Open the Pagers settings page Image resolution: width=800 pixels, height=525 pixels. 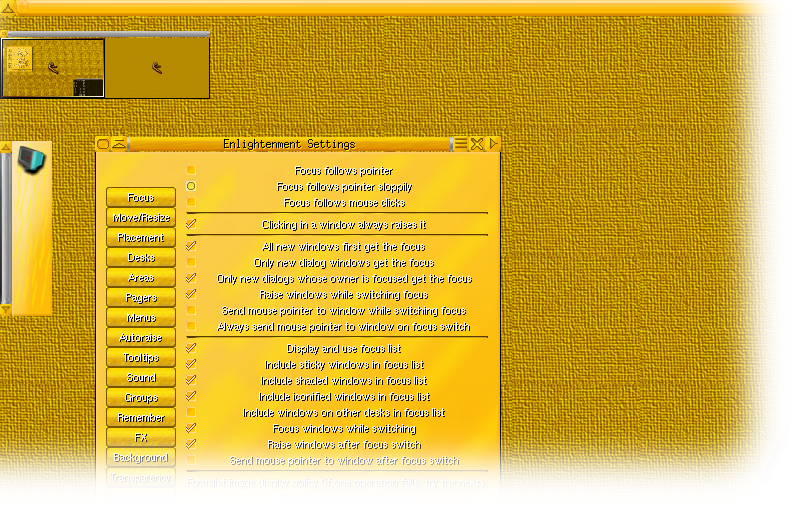tap(141, 297)
